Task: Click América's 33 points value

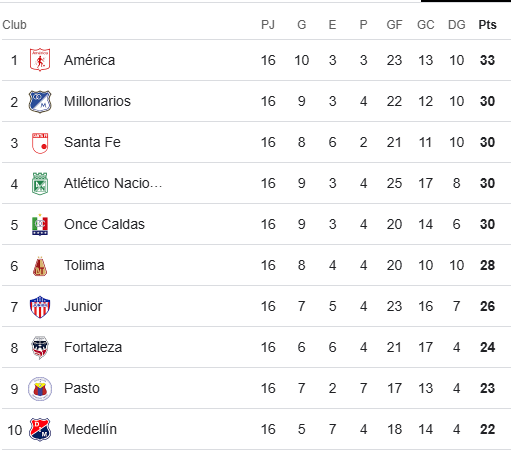Action: [x=487, y=60]
